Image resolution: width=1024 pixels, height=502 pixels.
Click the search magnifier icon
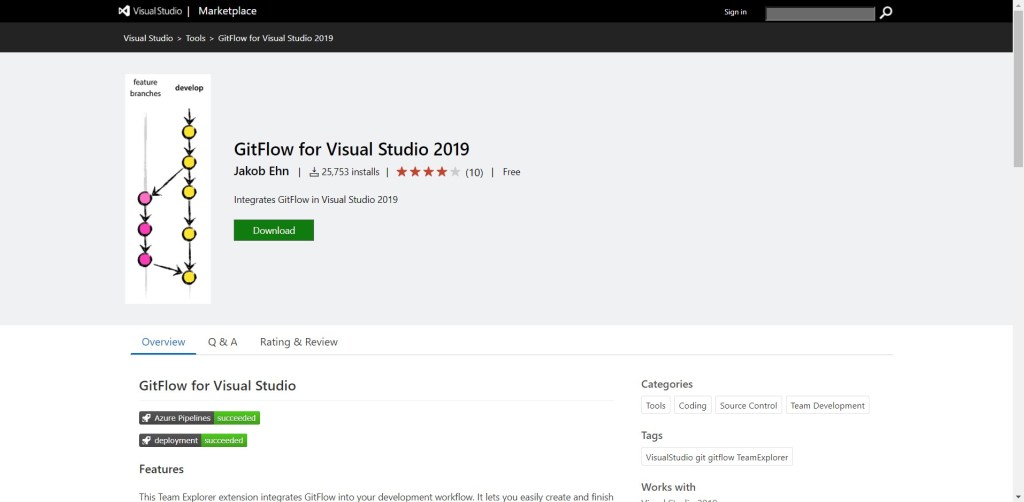pyautogui.click(x=885, y=12)
